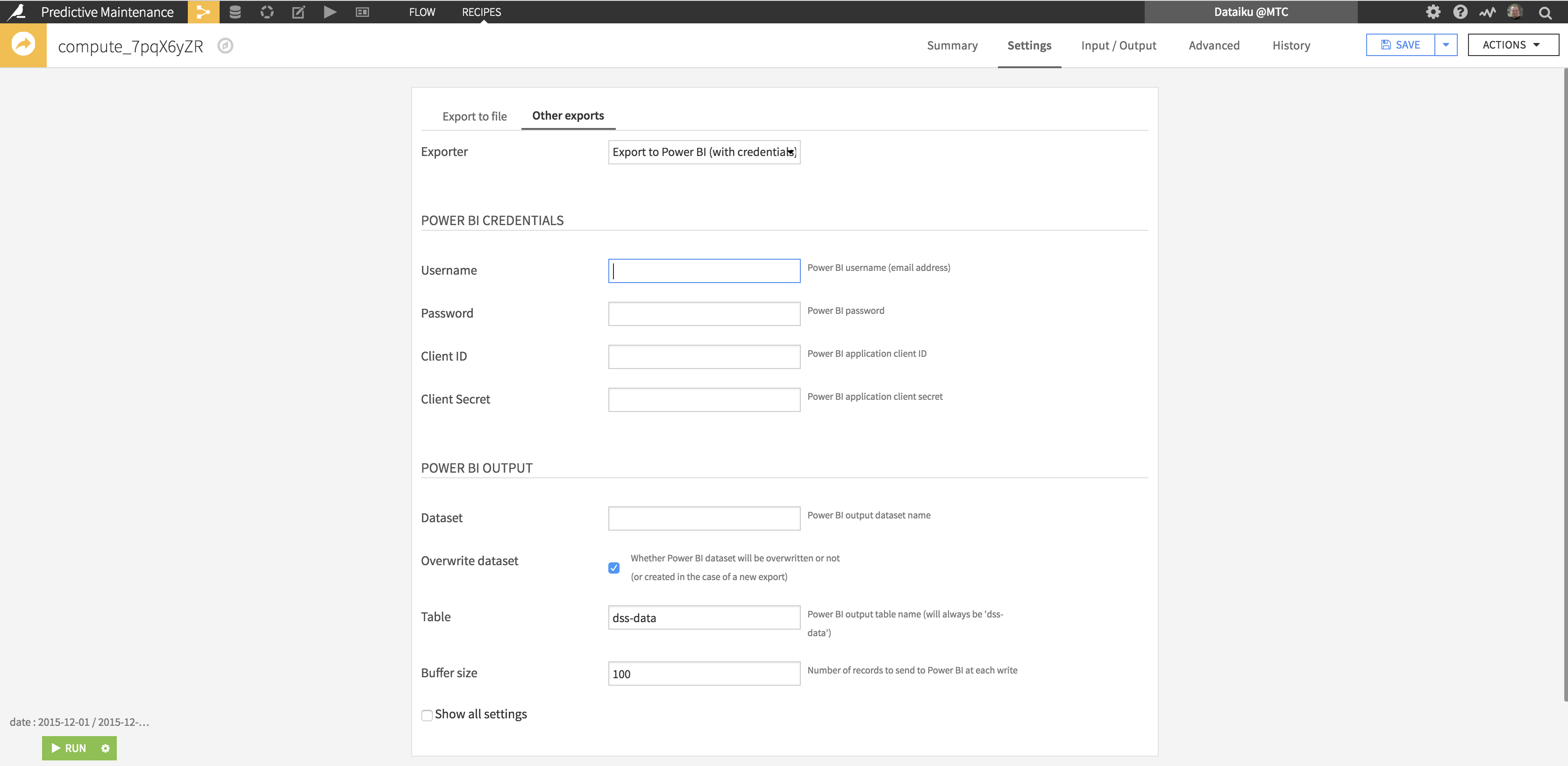
Task: Open the Dashboards icon in top bar
Action: point(362,12)
